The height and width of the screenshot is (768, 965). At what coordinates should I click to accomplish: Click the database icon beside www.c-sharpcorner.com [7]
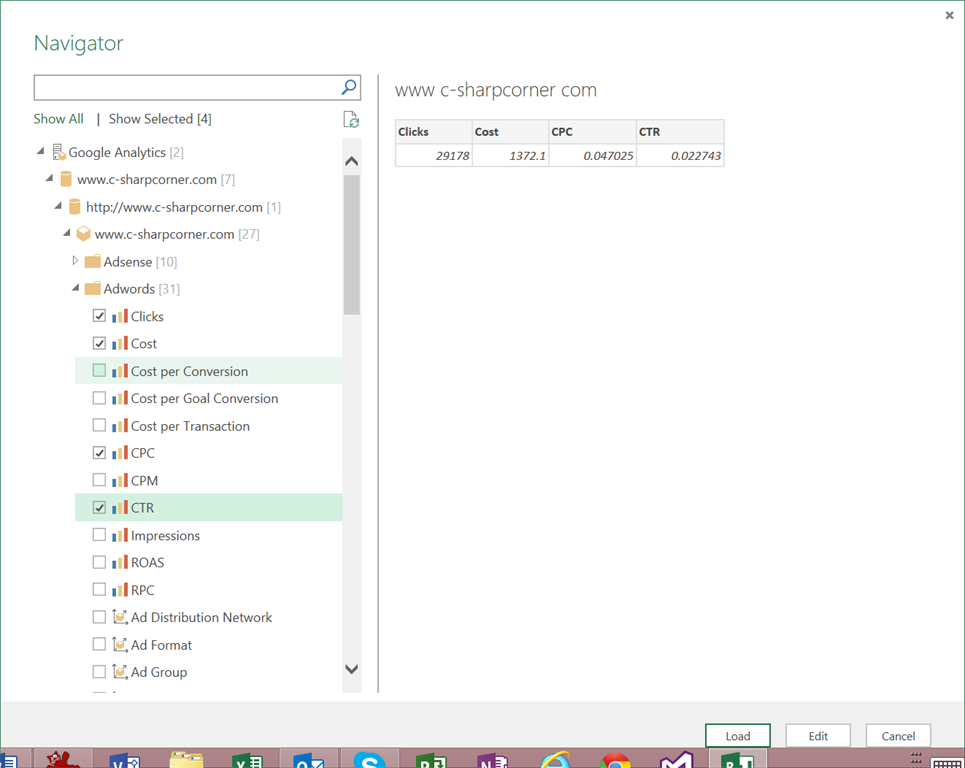[x=66, y=179]
